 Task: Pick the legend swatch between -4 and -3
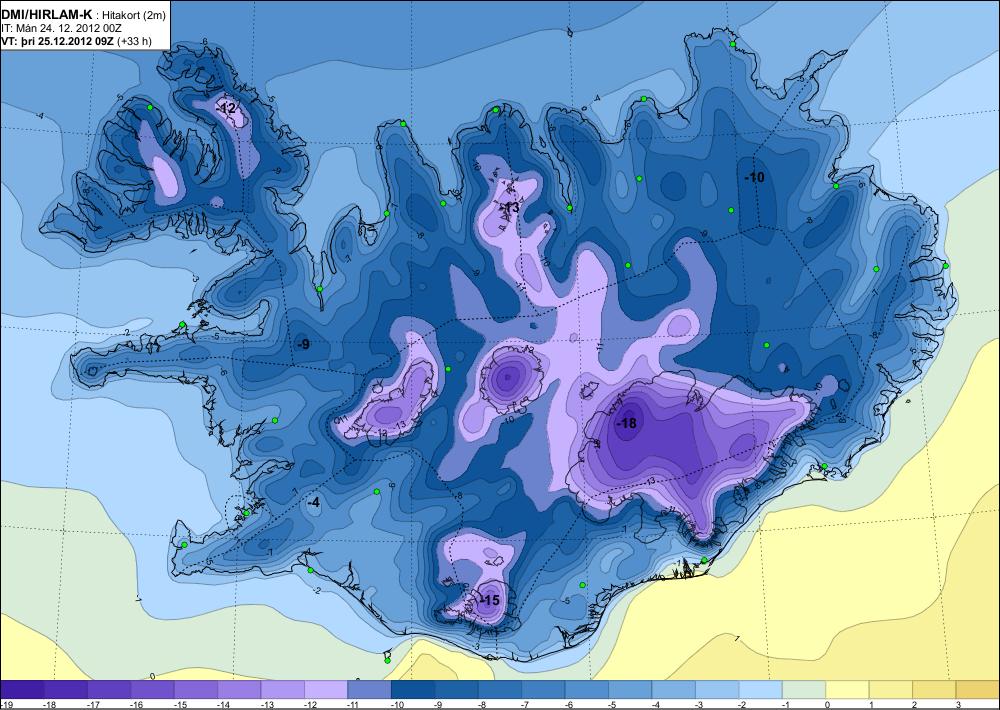point(673,689)
